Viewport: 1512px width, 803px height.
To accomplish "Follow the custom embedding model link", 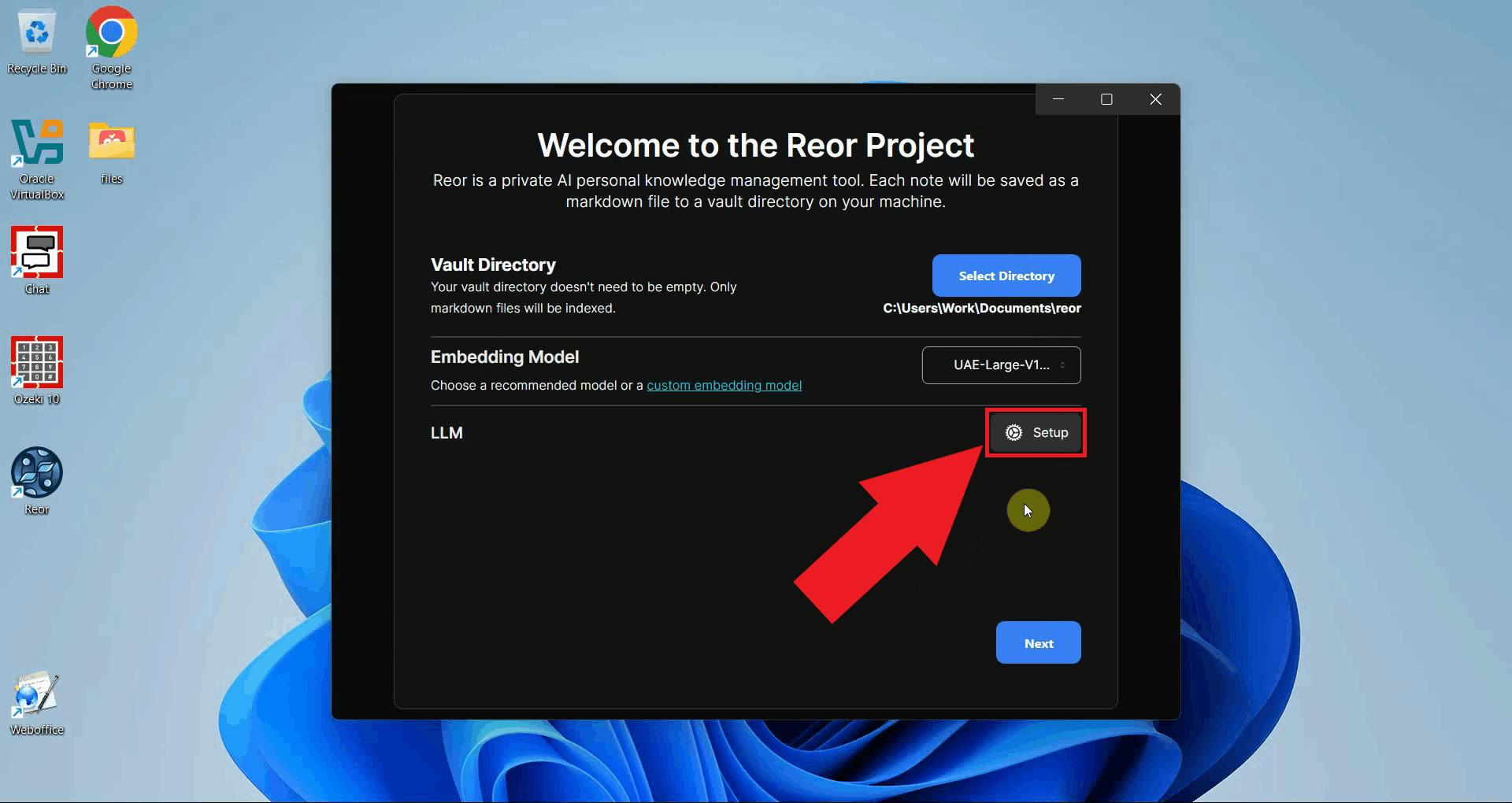I will (724, 385).
